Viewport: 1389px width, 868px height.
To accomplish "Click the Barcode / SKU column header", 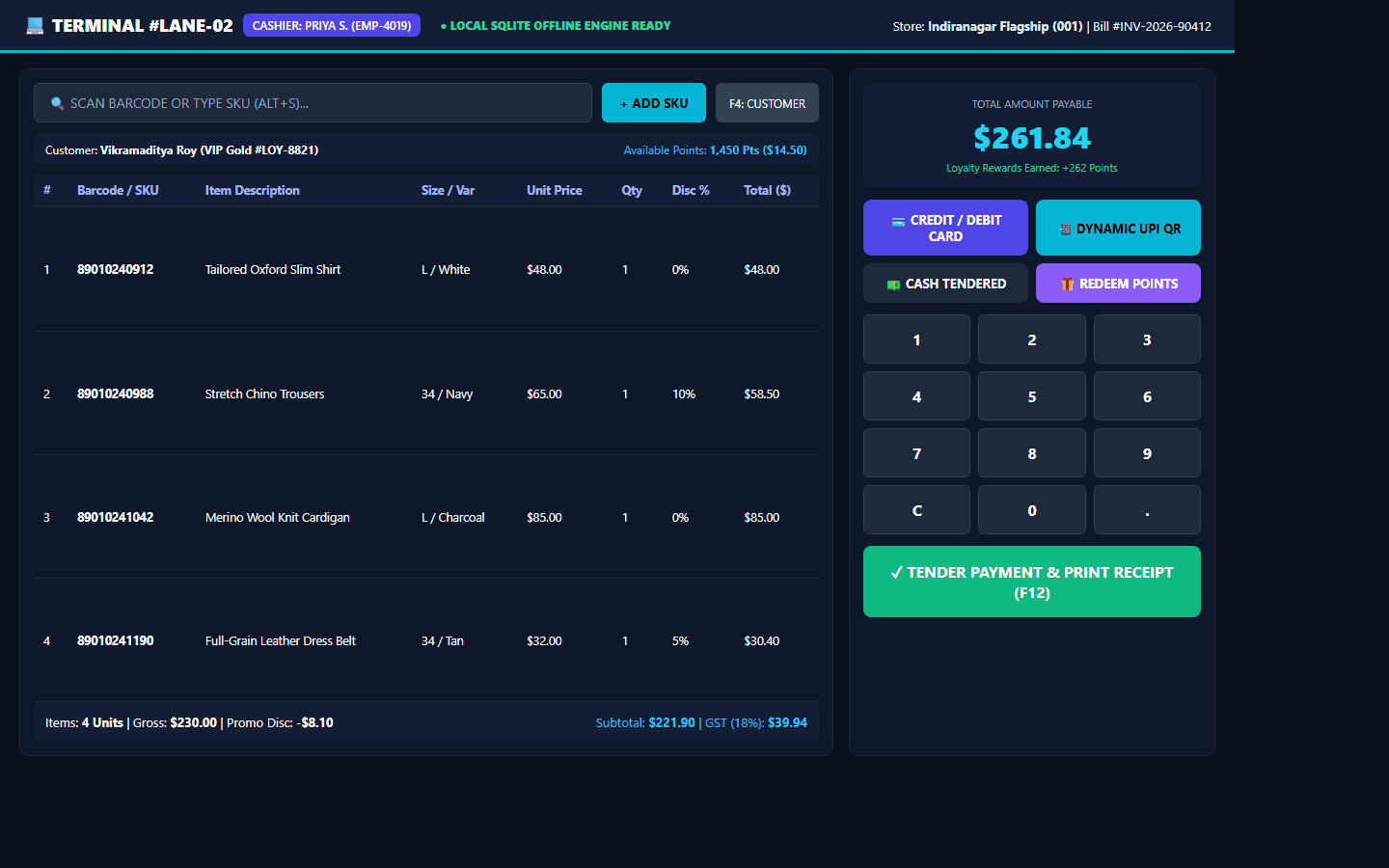I will [118, 191].
